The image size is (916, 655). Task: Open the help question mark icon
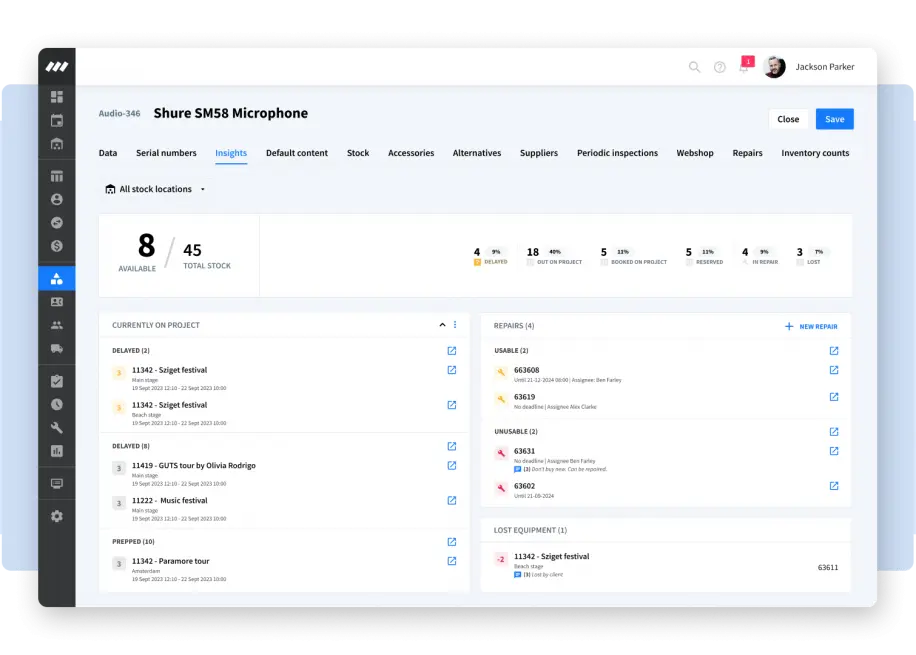(x=720, y=67)
